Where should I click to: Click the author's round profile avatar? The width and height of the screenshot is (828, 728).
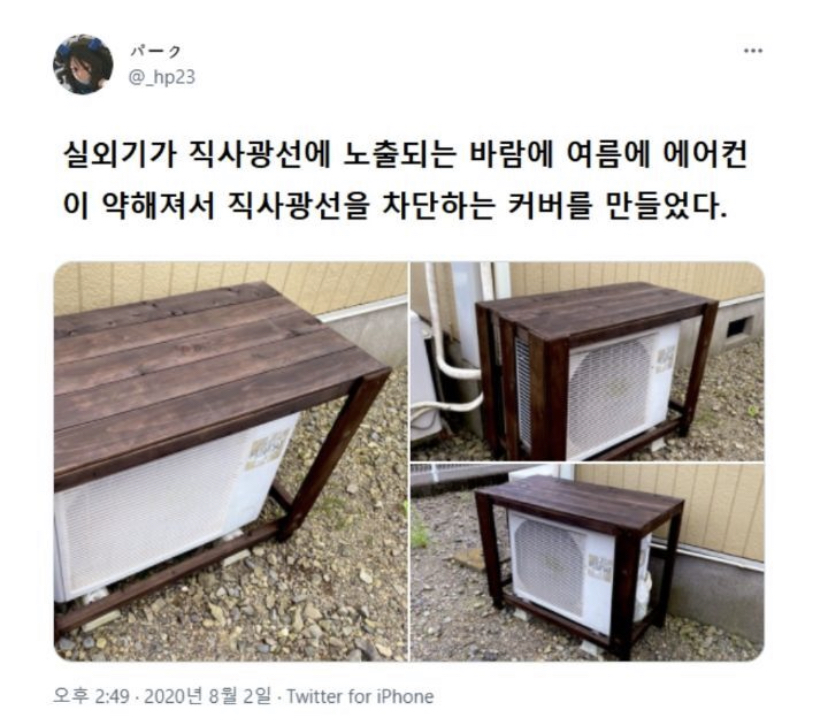pos(83,64)
